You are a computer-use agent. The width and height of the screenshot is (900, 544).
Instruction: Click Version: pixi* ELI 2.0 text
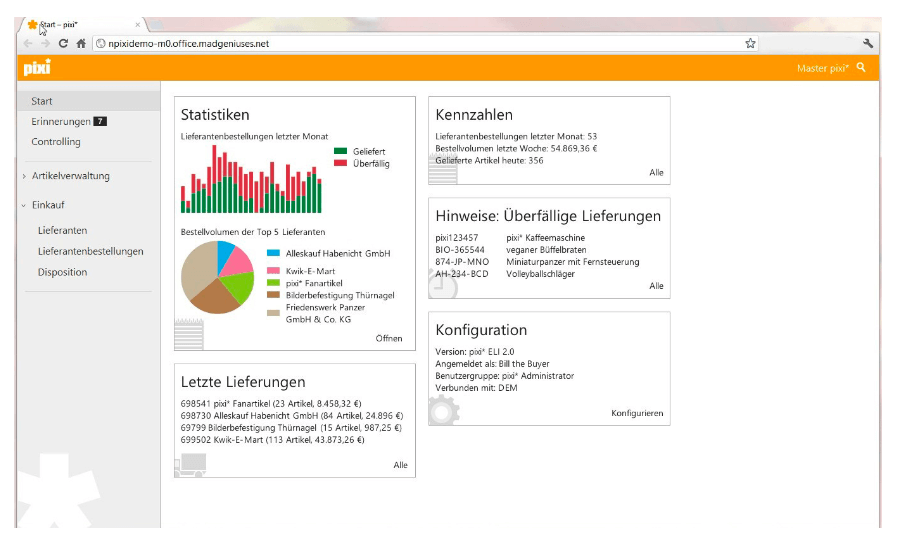click(475, 352)
